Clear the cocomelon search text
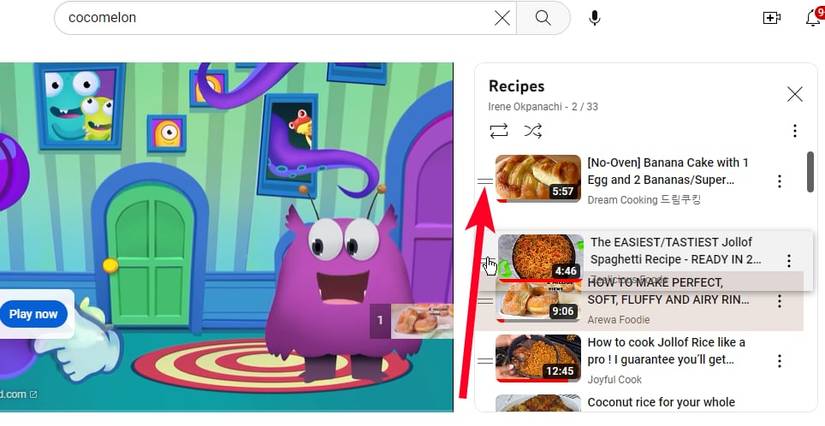The width and height of the screenshot is (825, 426). [x=502, y=18]
